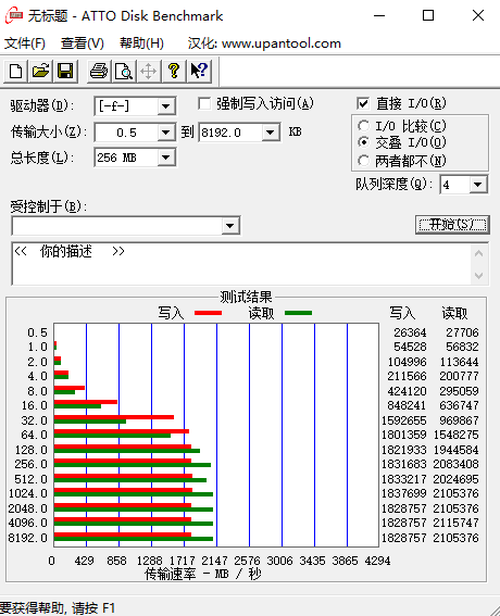Click inside the 你的描述 description box
The width and height of the screenshot is (500, 616).
242,263
